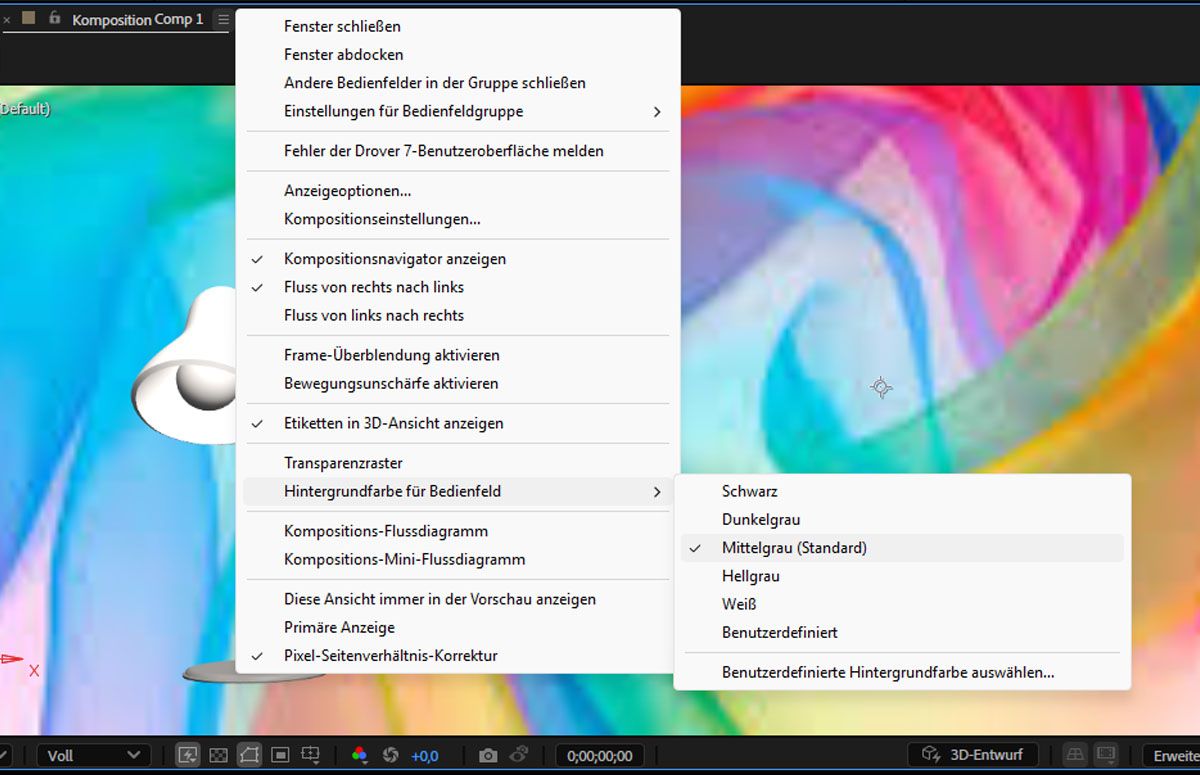Select Mittelgrau (Standard) background color

902,548
